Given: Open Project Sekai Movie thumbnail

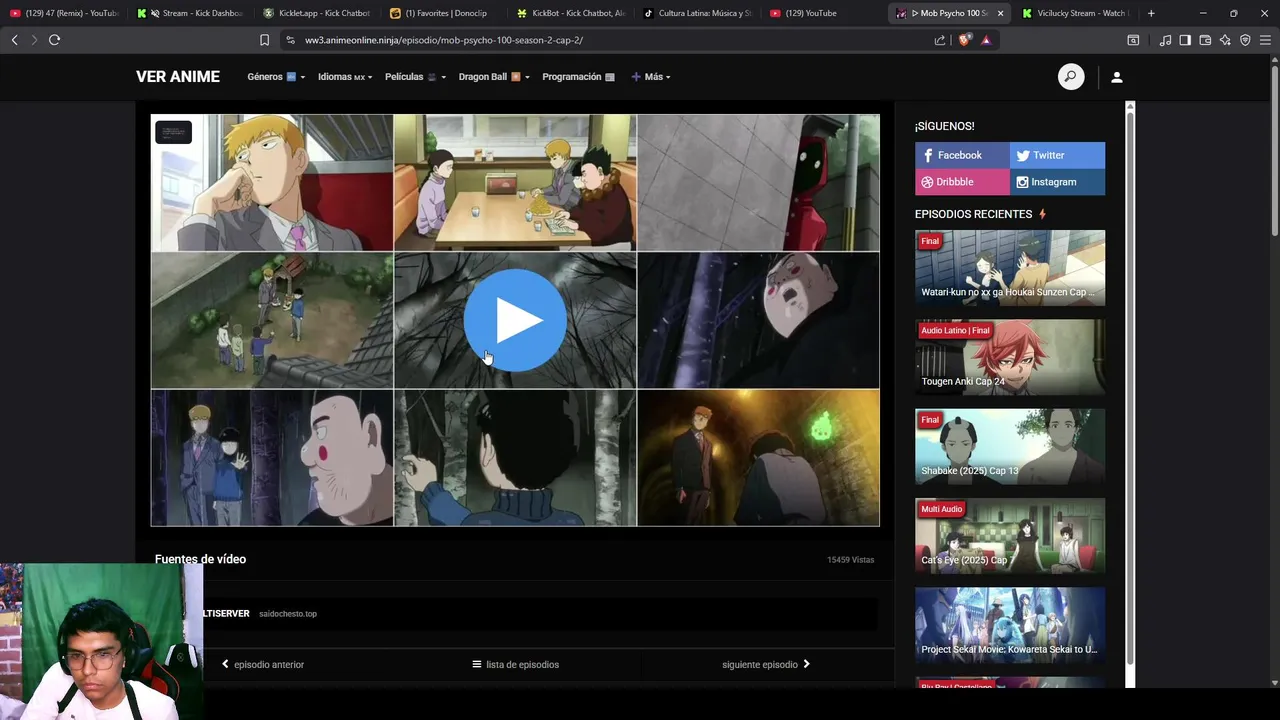Looking at the screenshot, I should tap(1010, 625).
